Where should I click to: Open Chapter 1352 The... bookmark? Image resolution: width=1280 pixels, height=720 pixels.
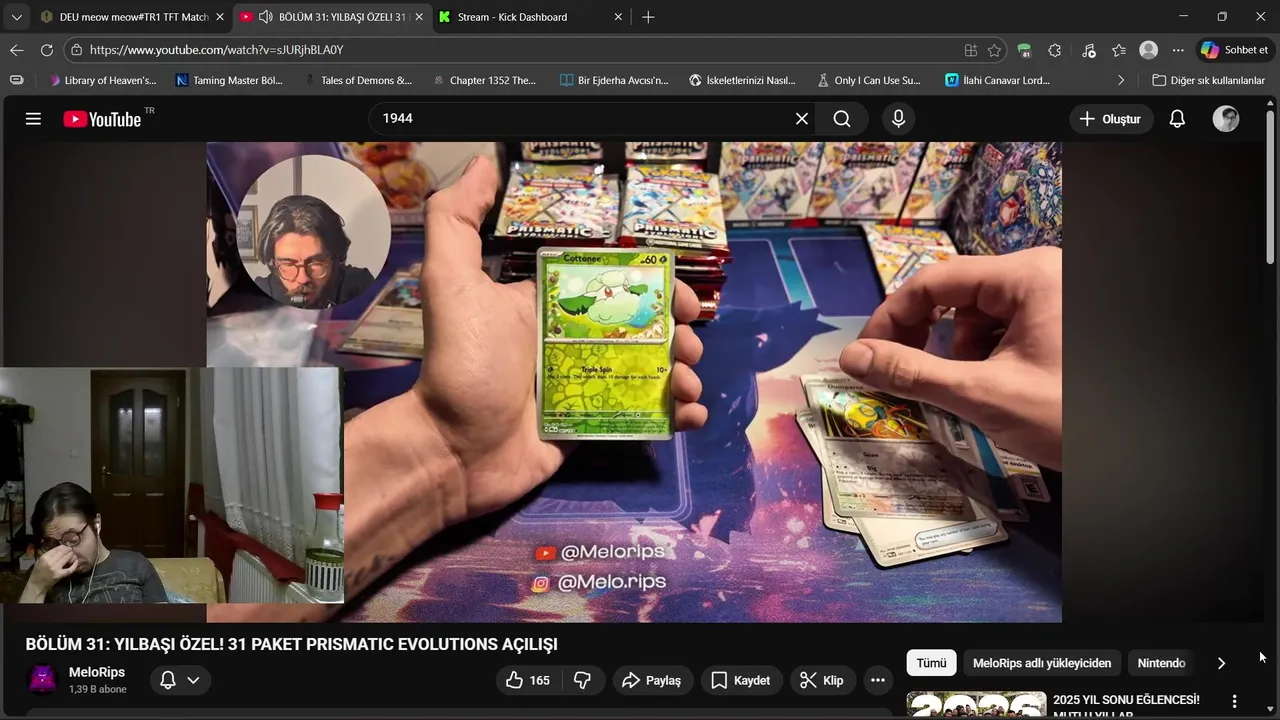pos(484,80)
